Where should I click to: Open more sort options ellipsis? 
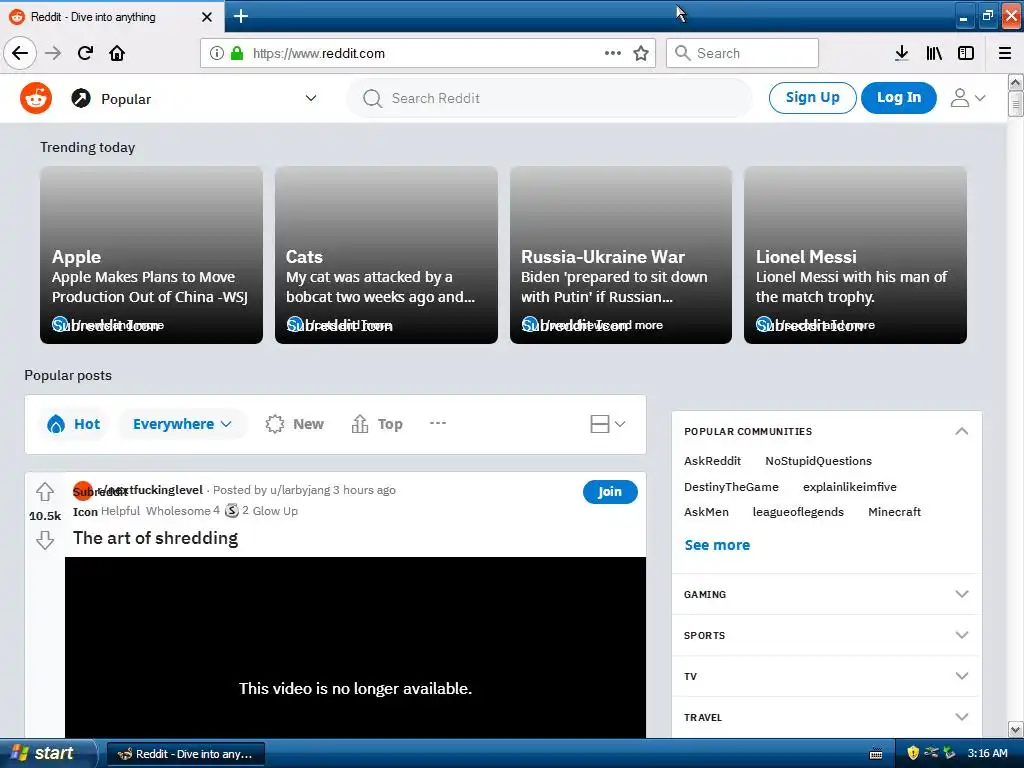point(438,423)
